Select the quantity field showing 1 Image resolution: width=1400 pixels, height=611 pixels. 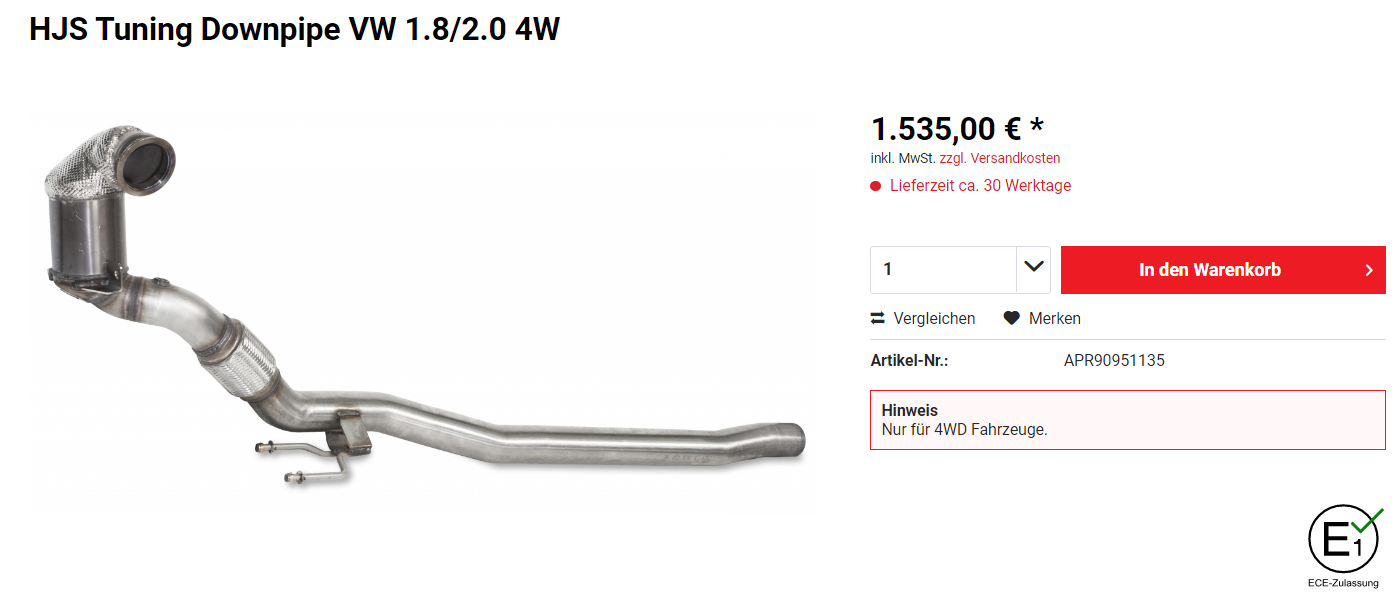coord(943,270)
